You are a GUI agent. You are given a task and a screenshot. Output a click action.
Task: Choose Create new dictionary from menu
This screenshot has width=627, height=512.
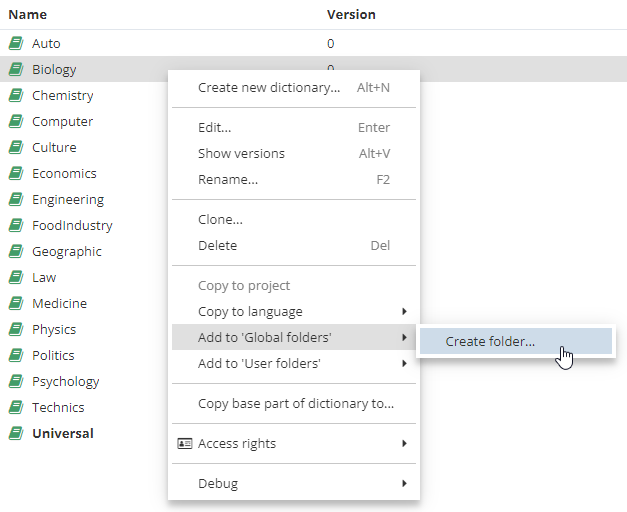[269, 88]
